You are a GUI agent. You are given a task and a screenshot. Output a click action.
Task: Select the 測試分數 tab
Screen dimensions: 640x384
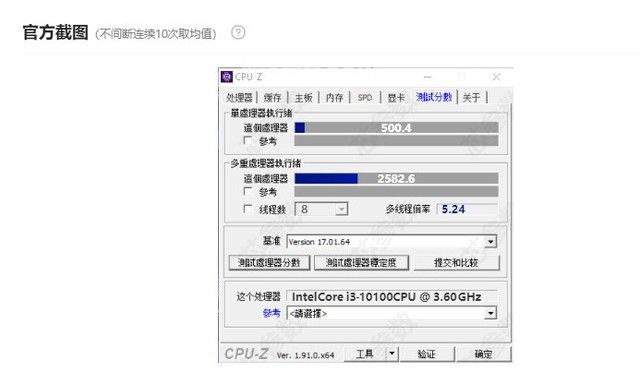click(434, 97)
